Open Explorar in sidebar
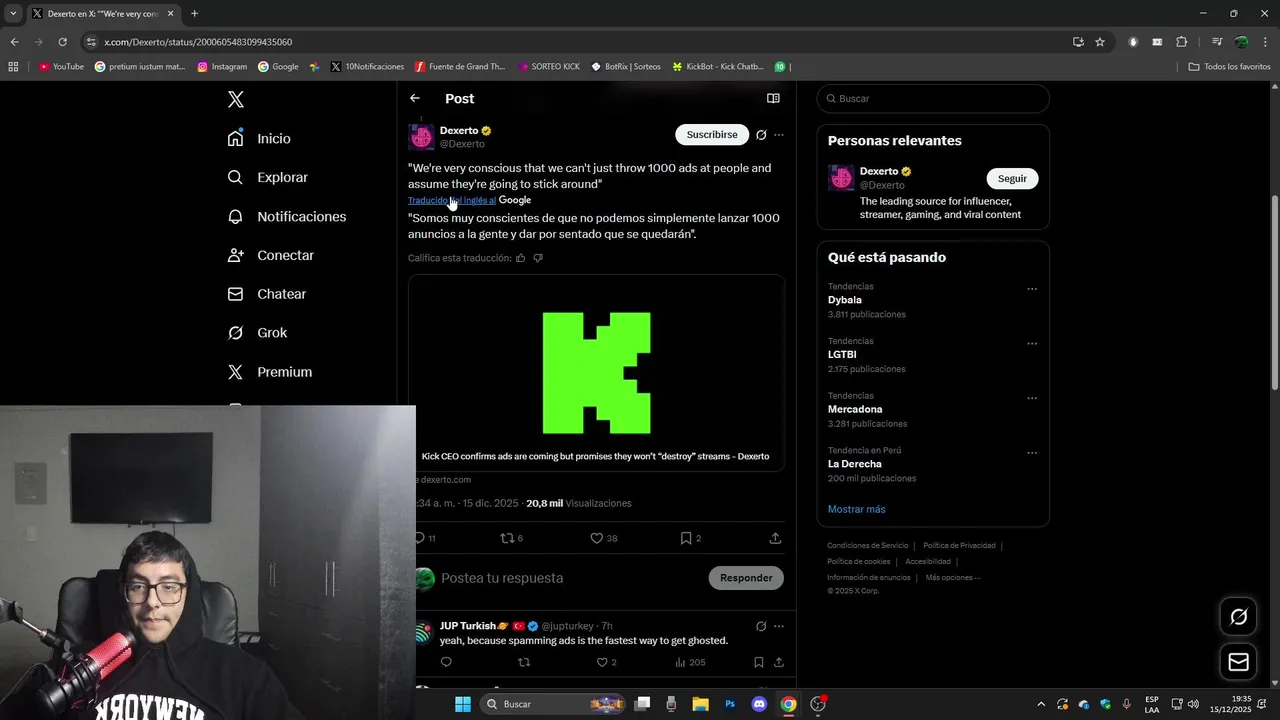 [267, 177]
